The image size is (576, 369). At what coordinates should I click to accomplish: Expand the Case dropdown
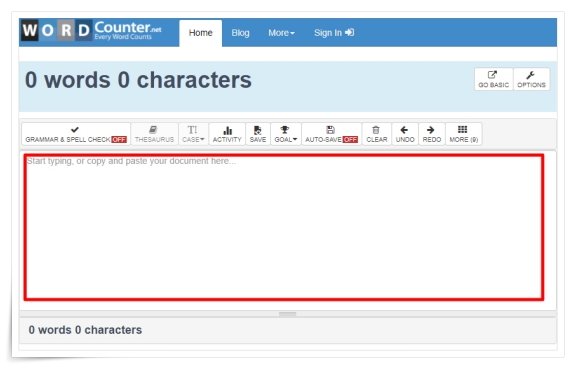point(193,134)
